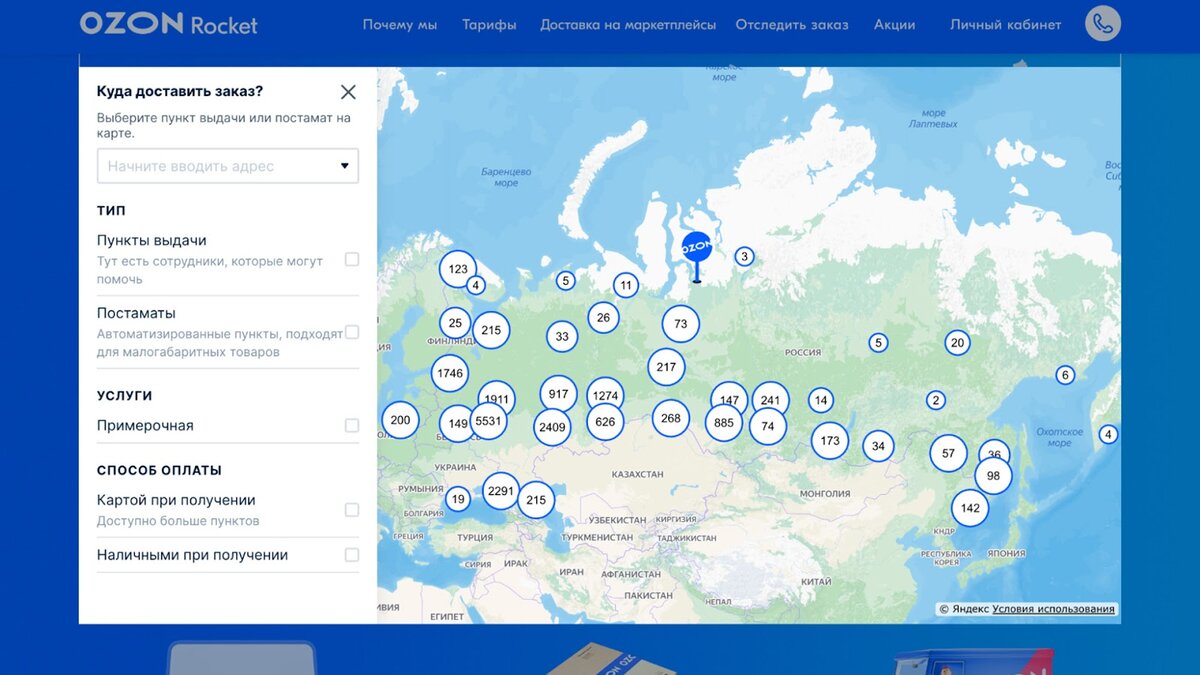The height and width of the screenshot is (675, 1200).
Task: Open Яндекс Условия использования link
Action: (x=1053, y=609)
